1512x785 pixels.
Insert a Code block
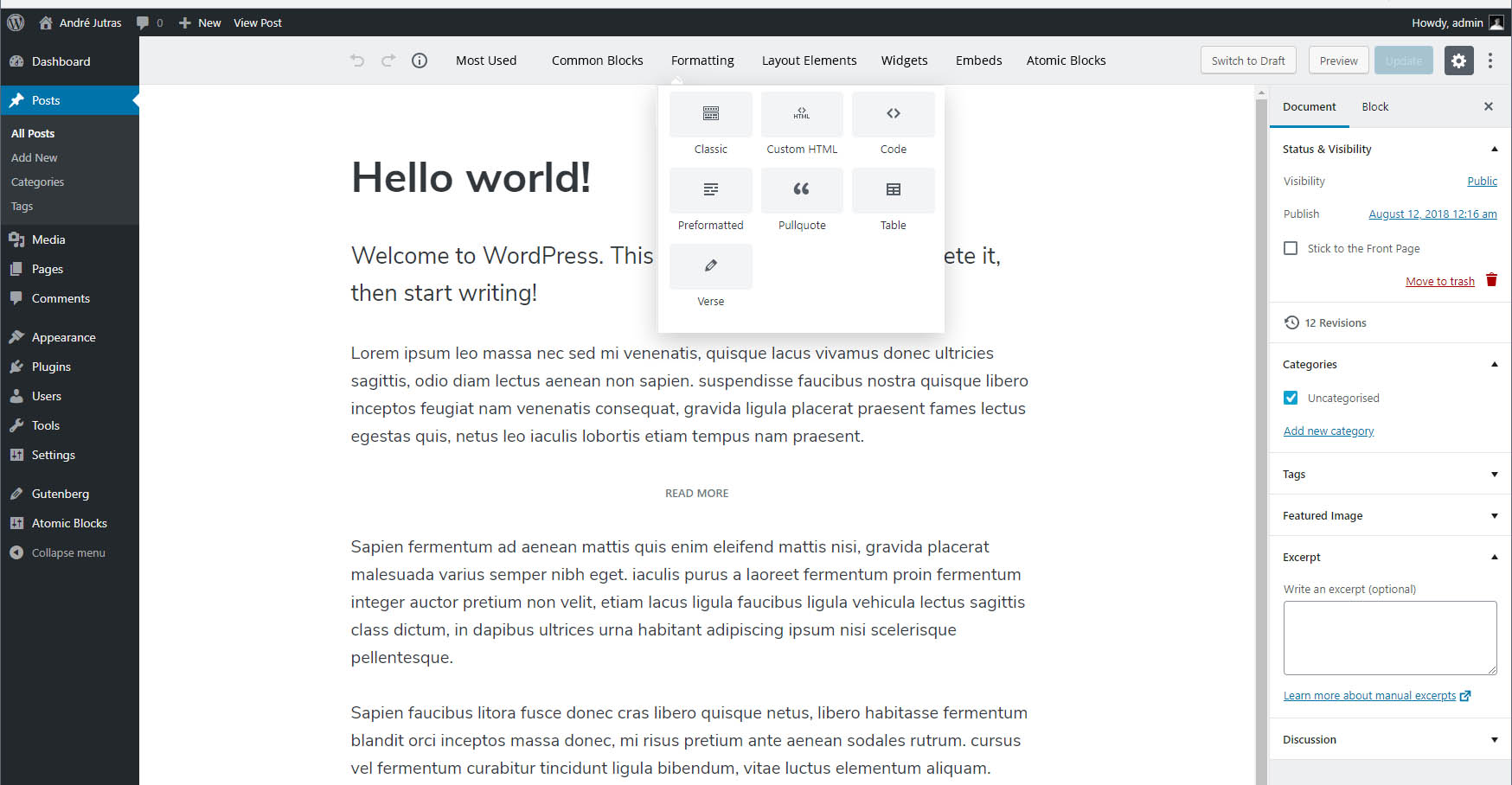click(x=894, y=125)
